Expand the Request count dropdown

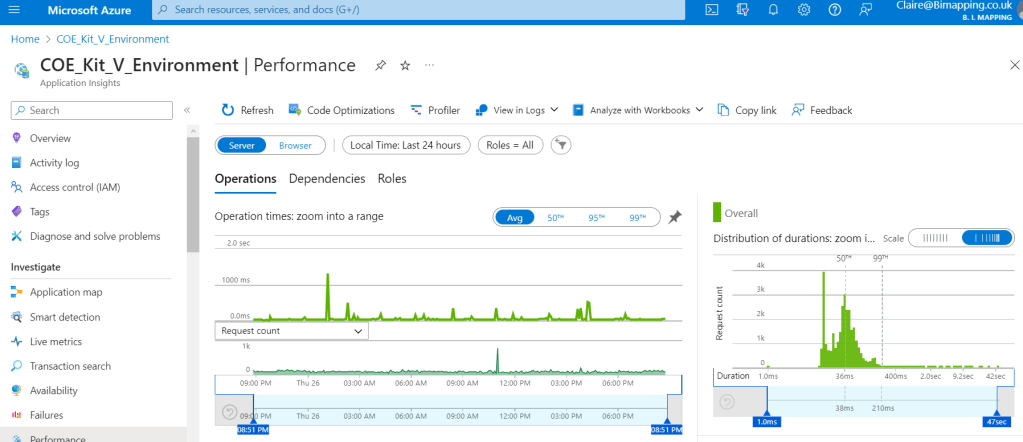[292, 330]
